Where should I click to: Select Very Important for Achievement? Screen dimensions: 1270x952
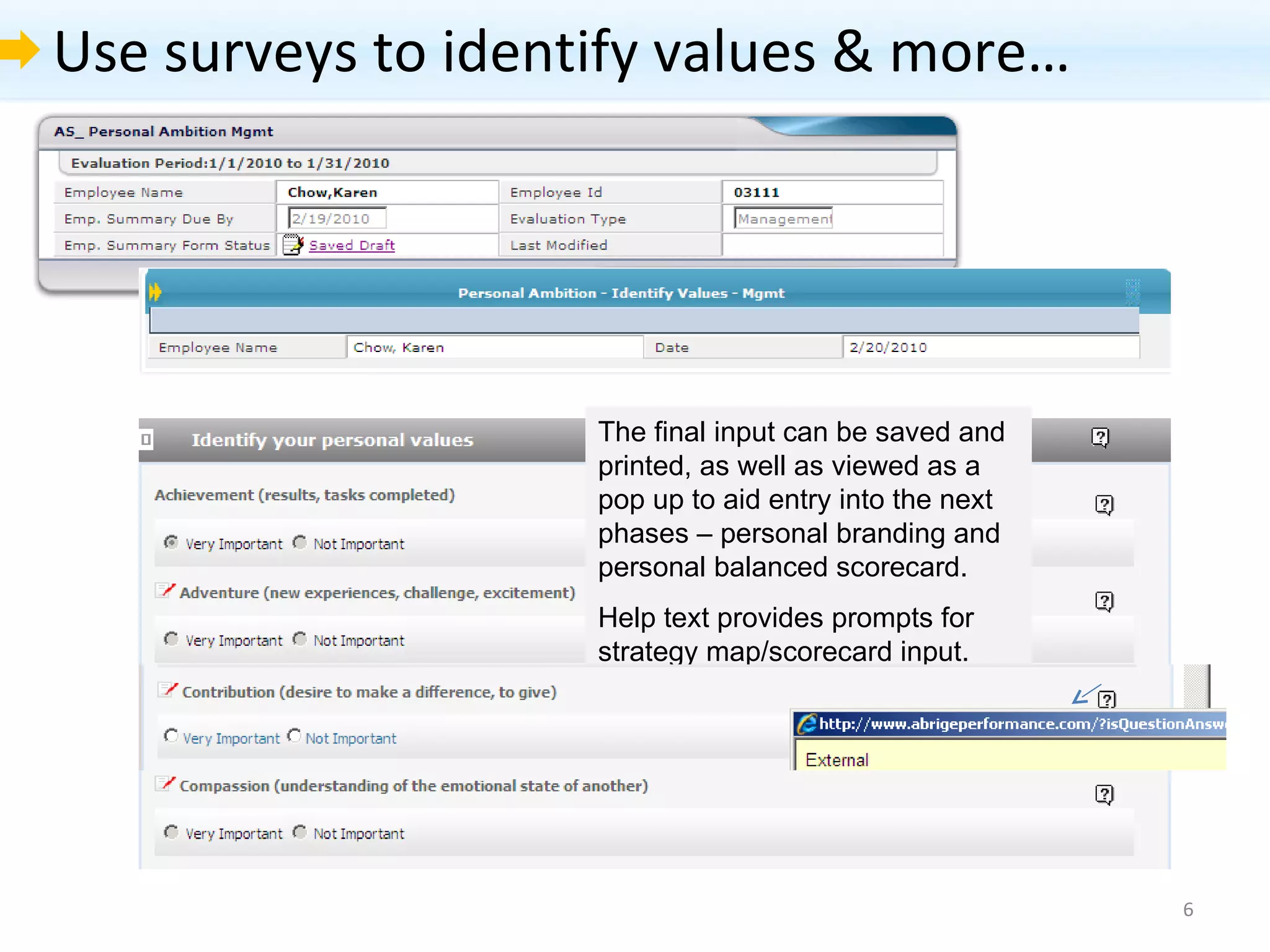tap(171, 542)
